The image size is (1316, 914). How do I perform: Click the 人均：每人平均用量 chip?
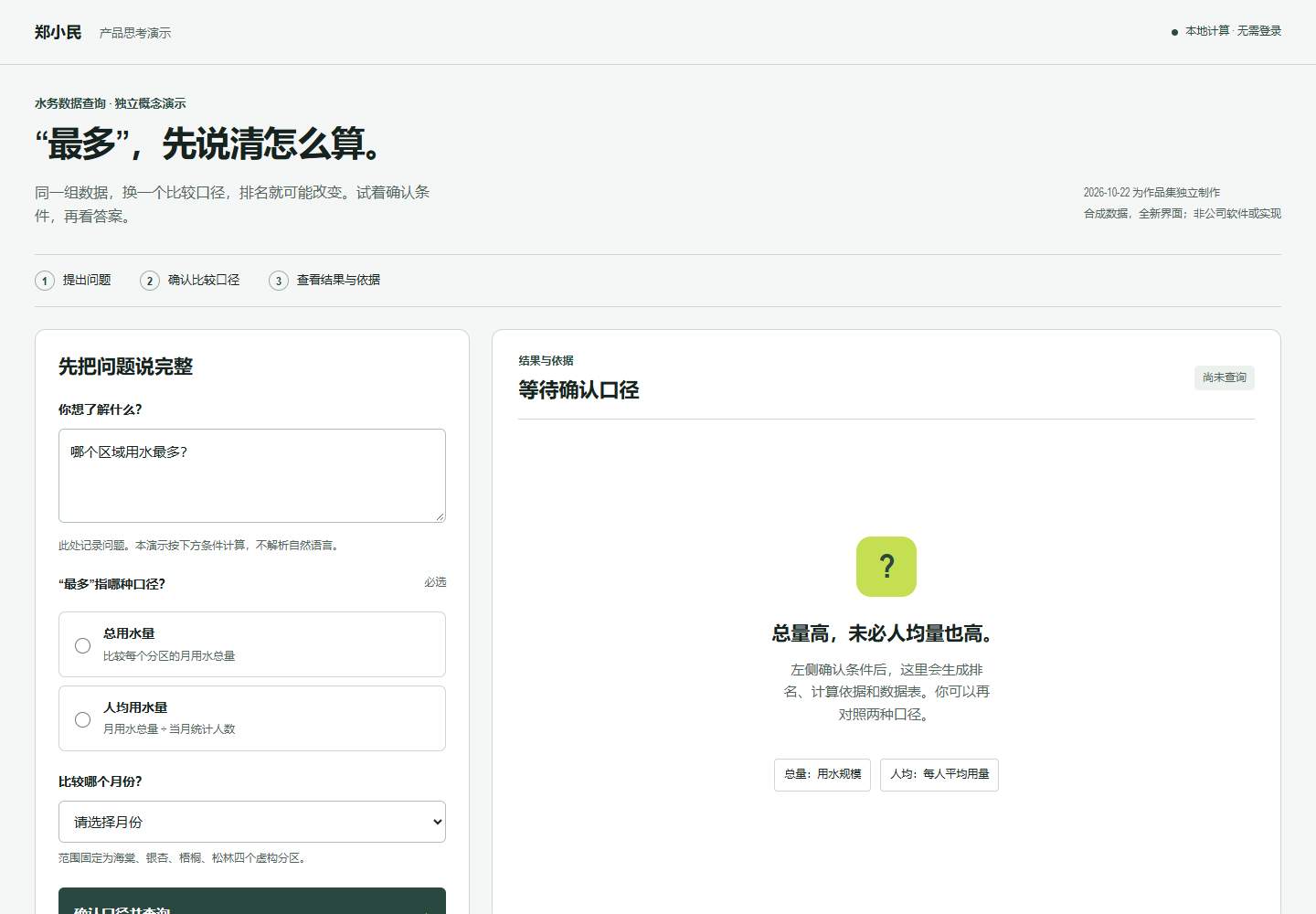click(939, 775)
